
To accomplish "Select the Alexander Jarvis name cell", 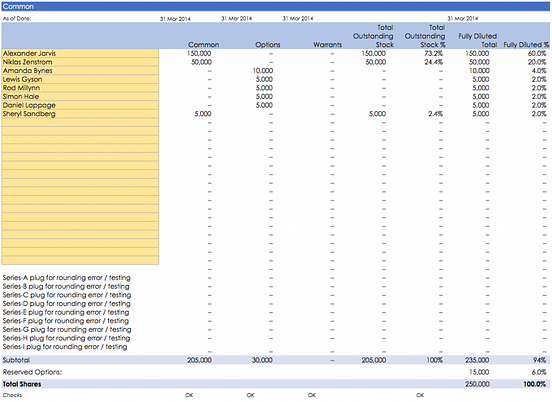I will [80, 54].
